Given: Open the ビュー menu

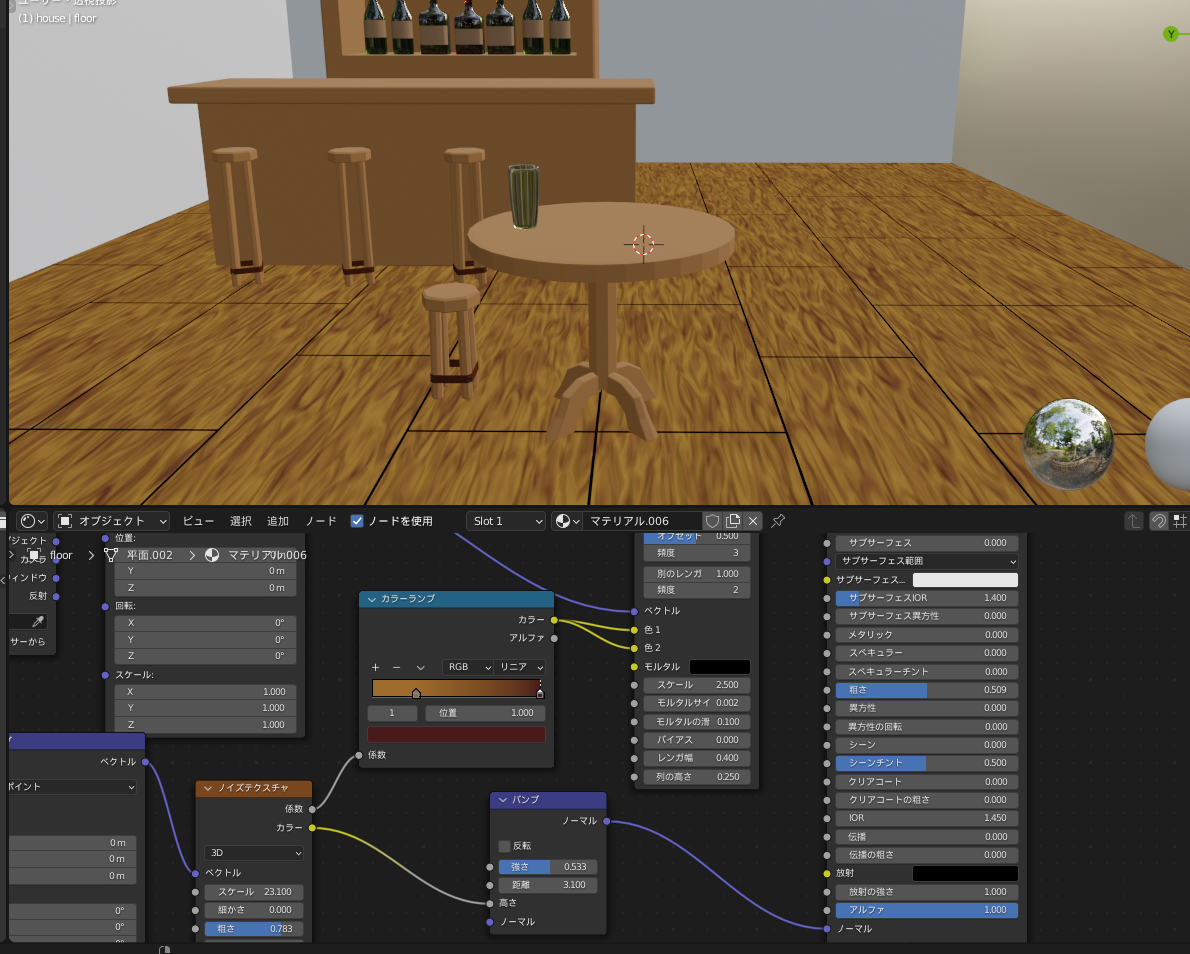Looking at the screenshot, I should pyautogui.click(x=198, y=521).
